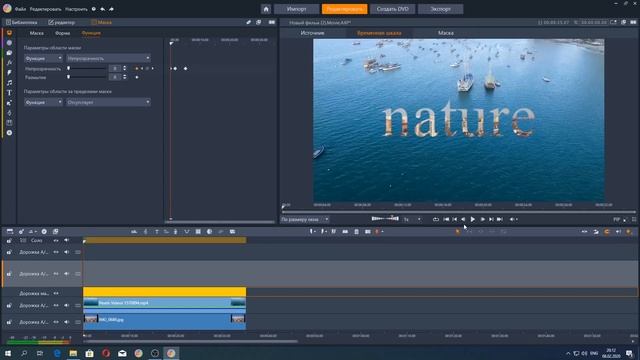
Task: Switch preview to Источник tab
Action: pyautogui.click(x=312, y=33)
